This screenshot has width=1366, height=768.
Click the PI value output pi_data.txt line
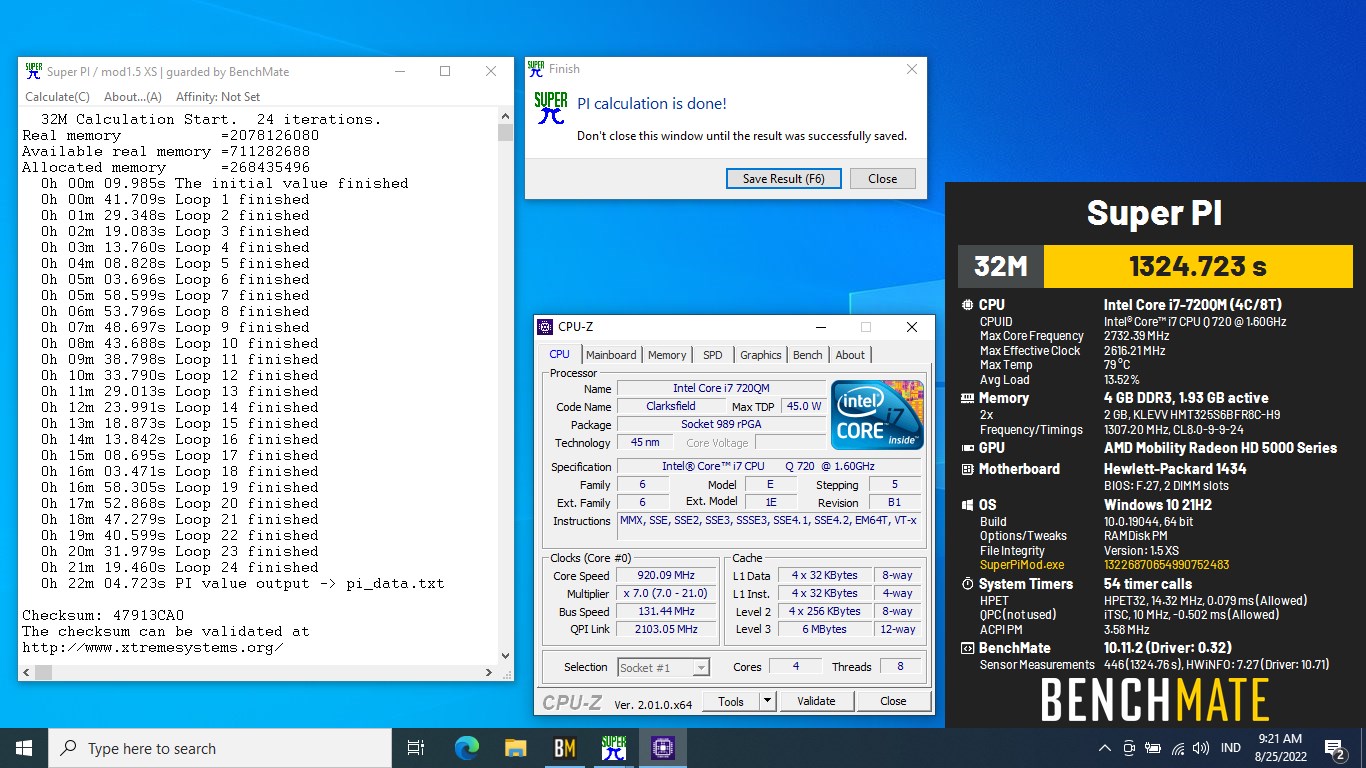[243, 583]
